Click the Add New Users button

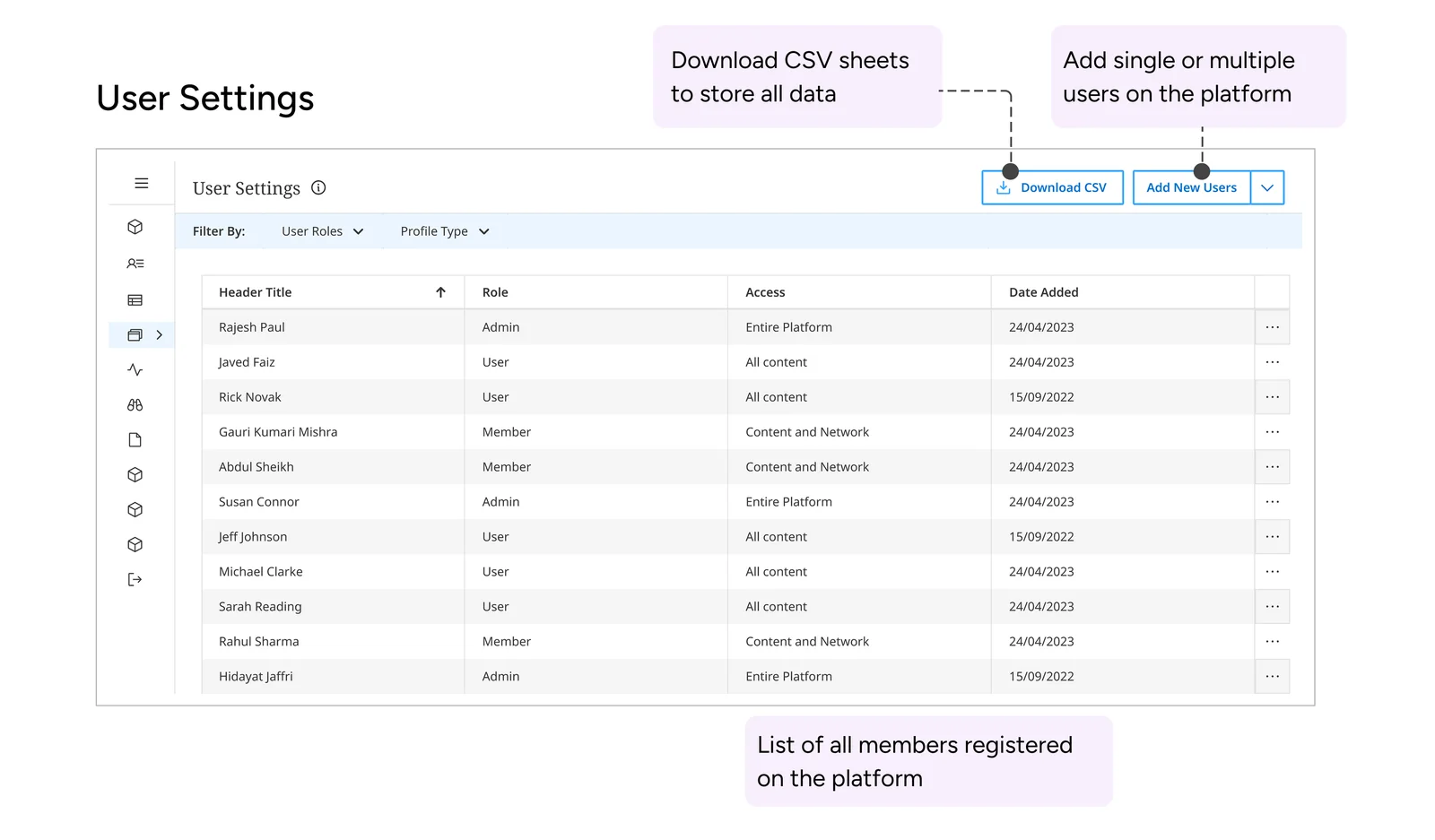coord(1192,187)
